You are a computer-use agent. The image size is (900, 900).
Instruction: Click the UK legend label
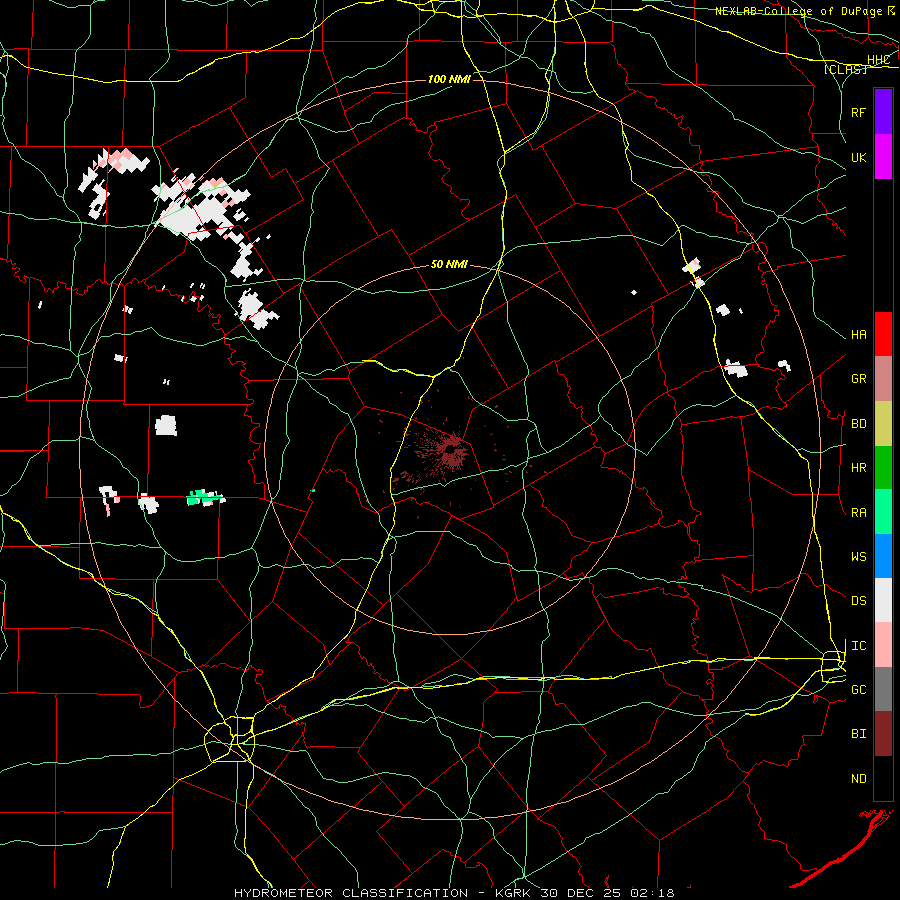tap(859, 158)
